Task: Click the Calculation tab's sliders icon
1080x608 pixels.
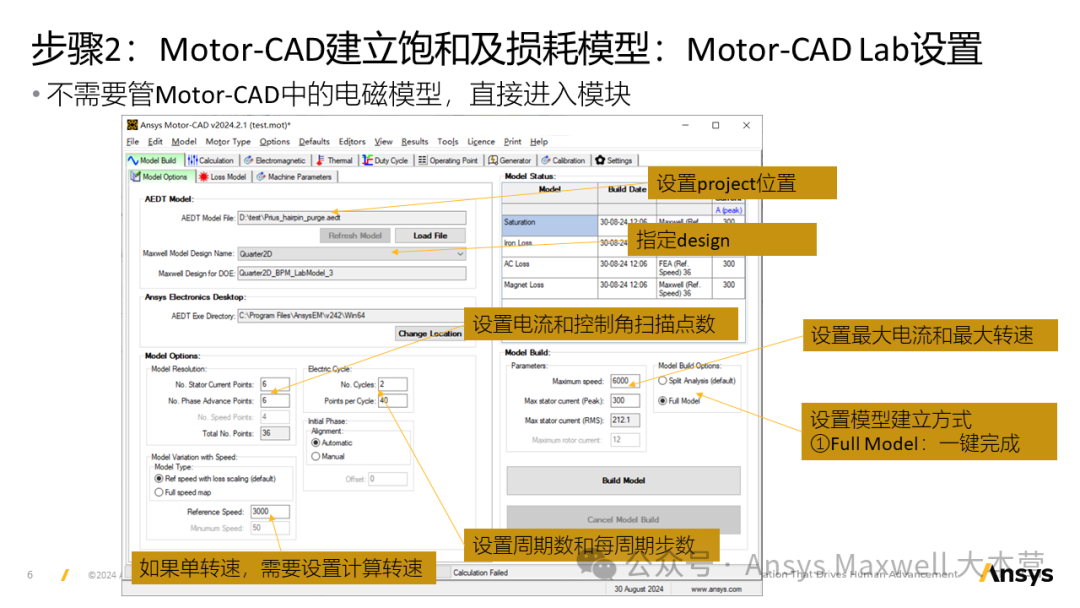Action: 193,160
